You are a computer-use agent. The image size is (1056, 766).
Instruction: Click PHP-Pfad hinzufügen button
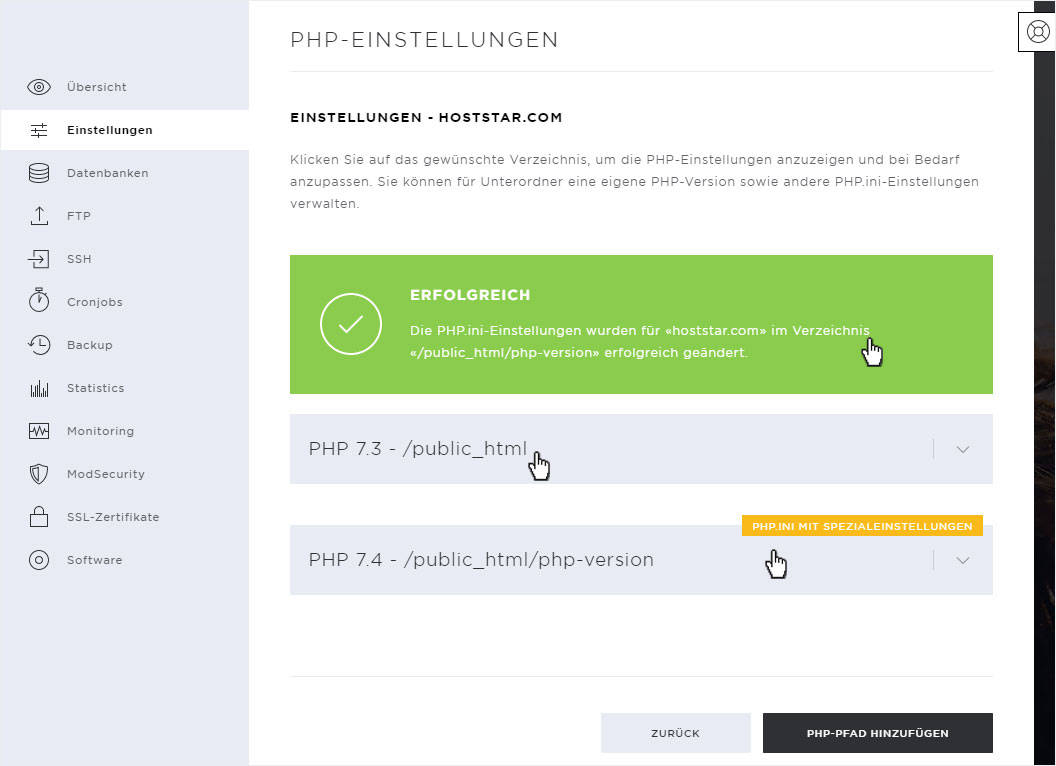[x=878, y=733]
